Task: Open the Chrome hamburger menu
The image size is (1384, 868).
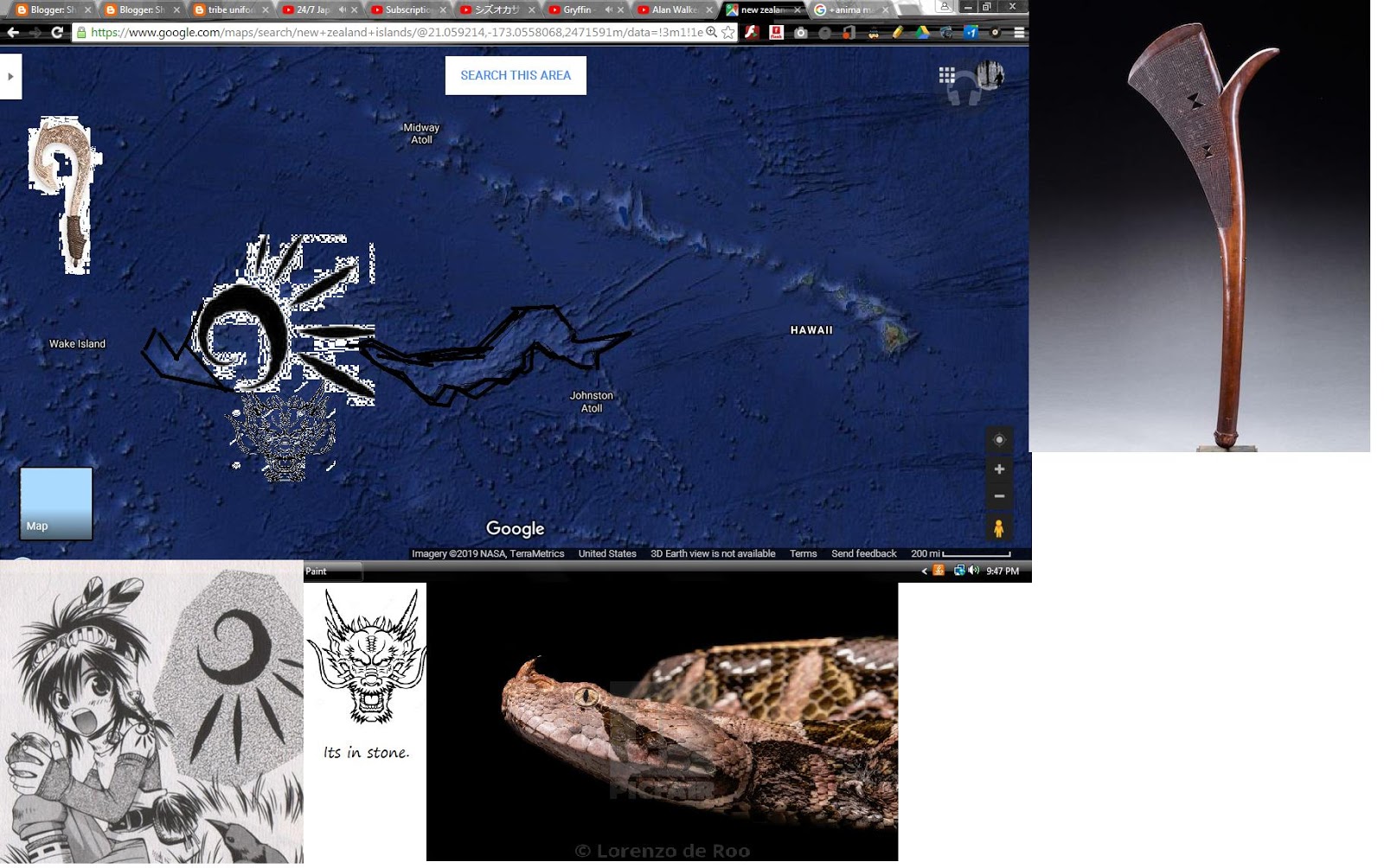Action: (1019, 32)
